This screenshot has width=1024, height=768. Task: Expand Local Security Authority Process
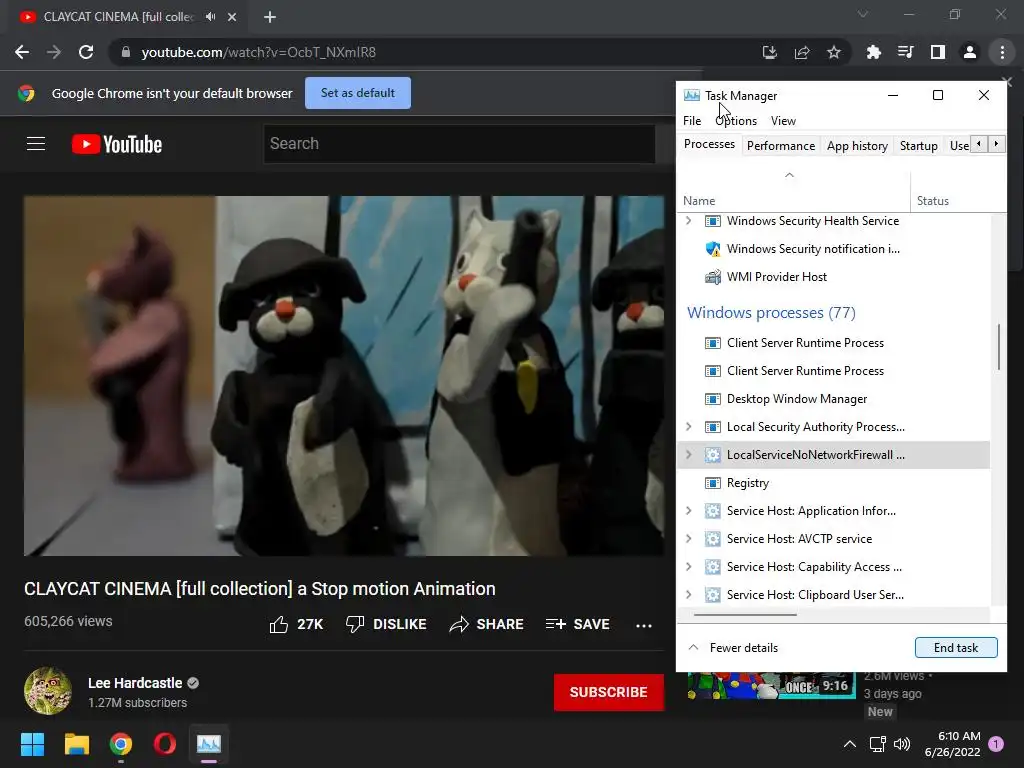tap(688, 426)
